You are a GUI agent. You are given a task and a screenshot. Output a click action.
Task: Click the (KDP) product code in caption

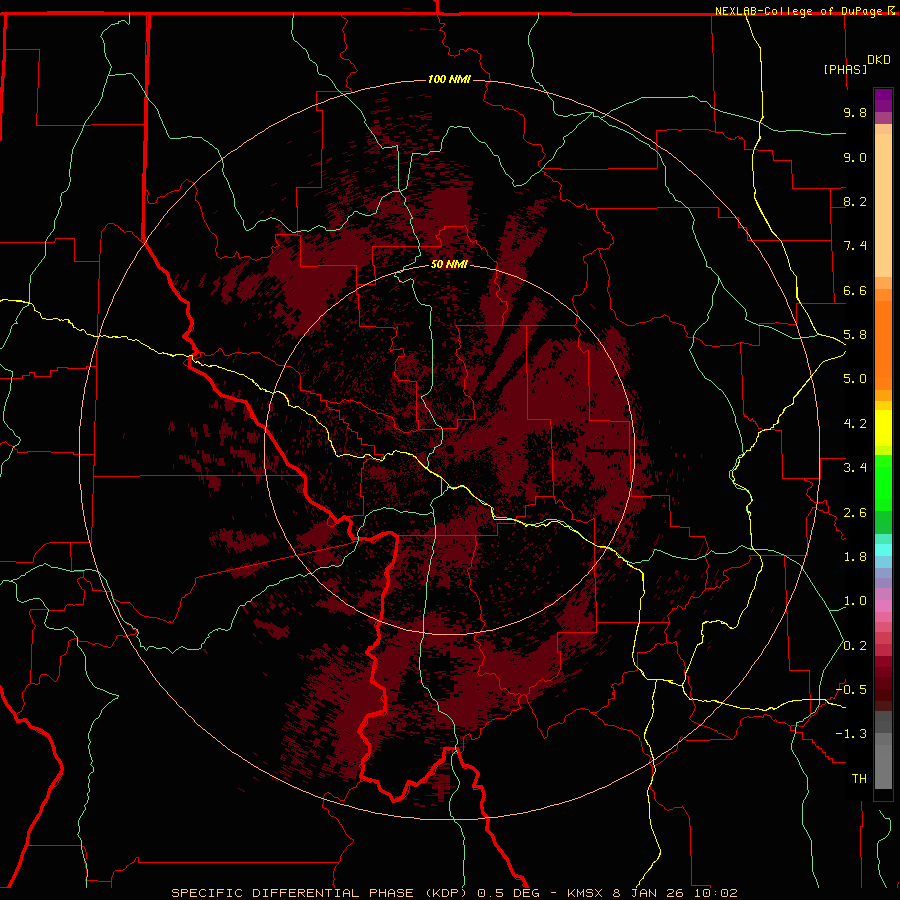[x=444, y=893]
